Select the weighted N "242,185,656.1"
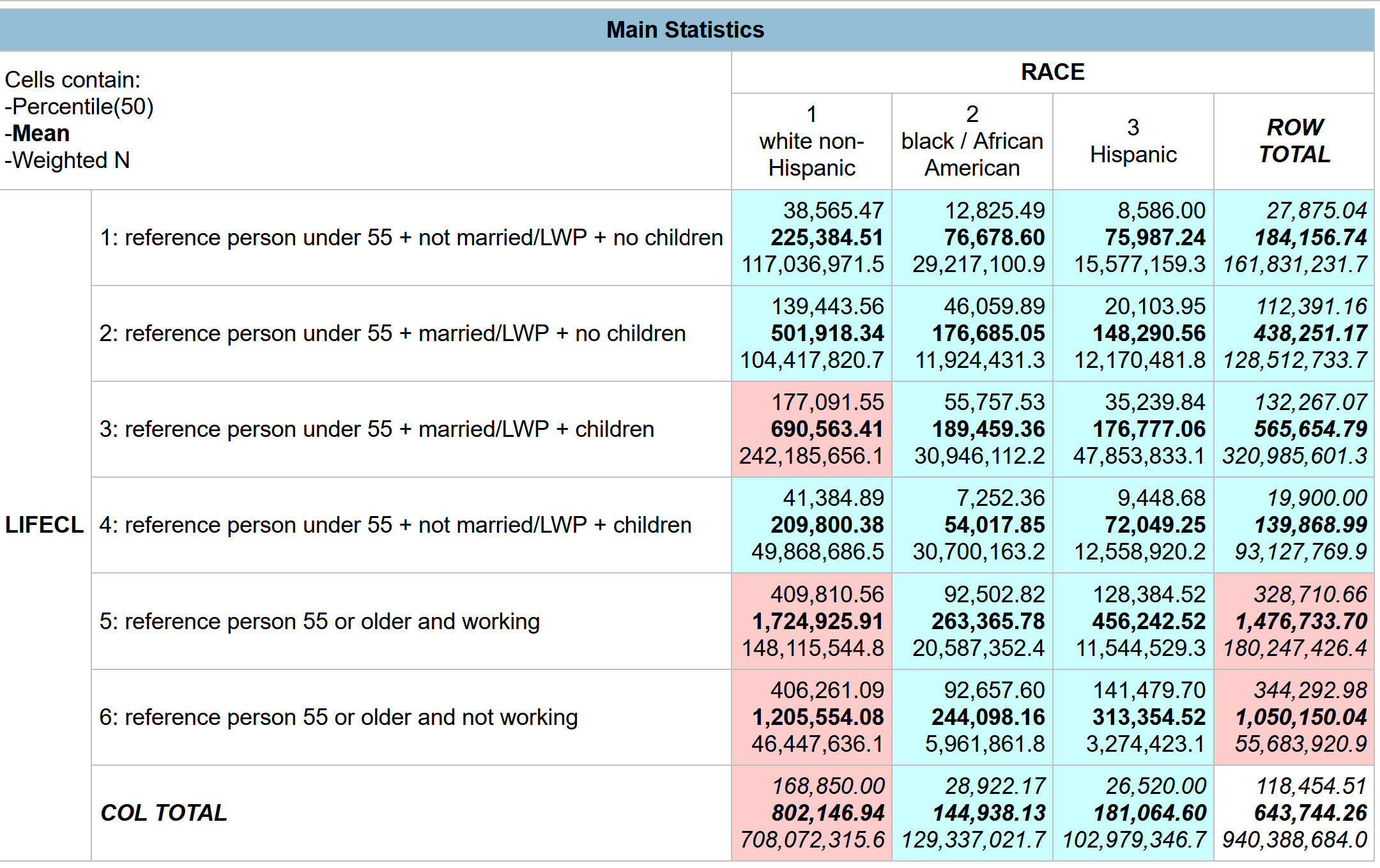 pos(811,456)
